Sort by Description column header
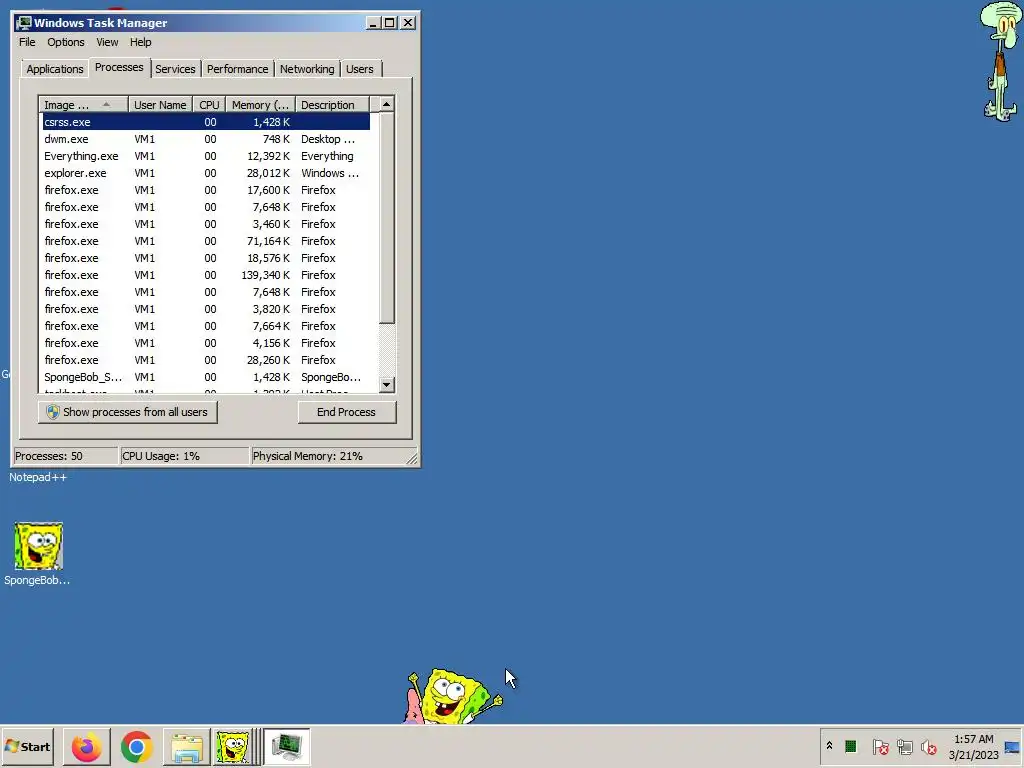Image resolution: width=1024 pixels, height=768 pixels. tap(332, 105)
